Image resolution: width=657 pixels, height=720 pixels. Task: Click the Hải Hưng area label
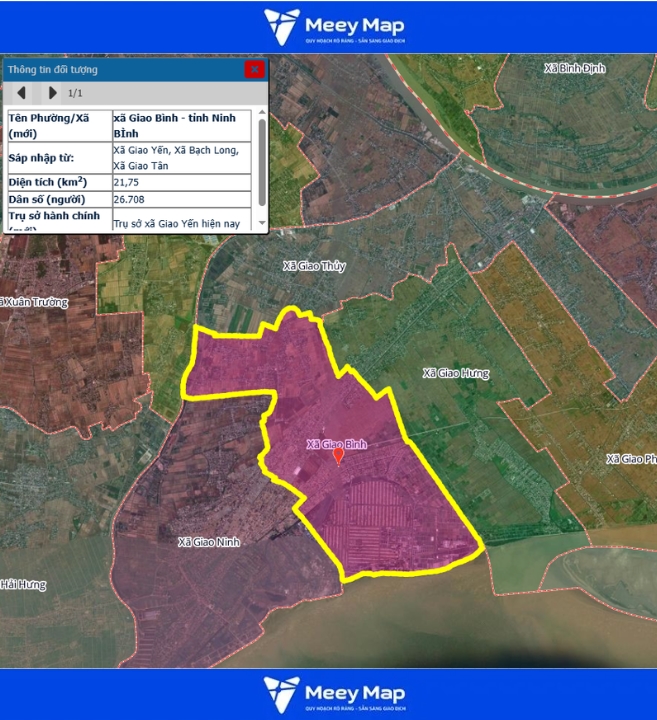pyautogui.click(x=22, y=584)
